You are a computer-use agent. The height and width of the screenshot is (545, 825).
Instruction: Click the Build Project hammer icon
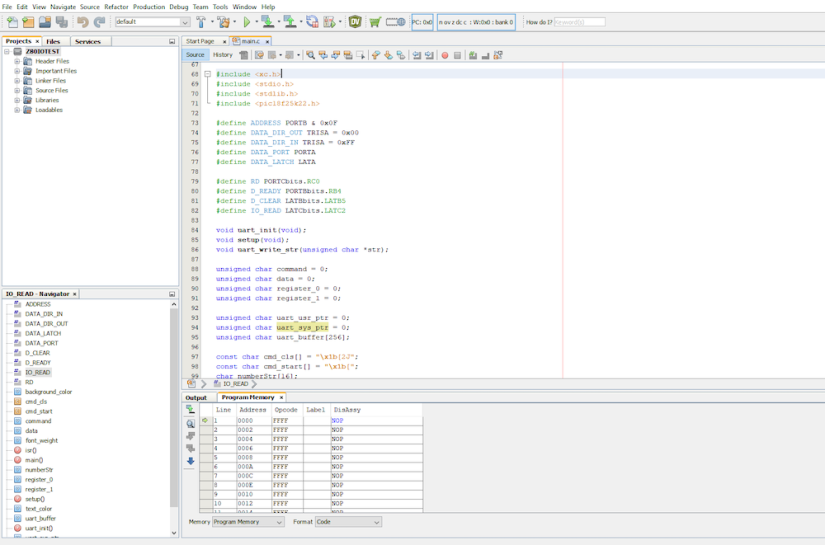[x=202, y=21]
